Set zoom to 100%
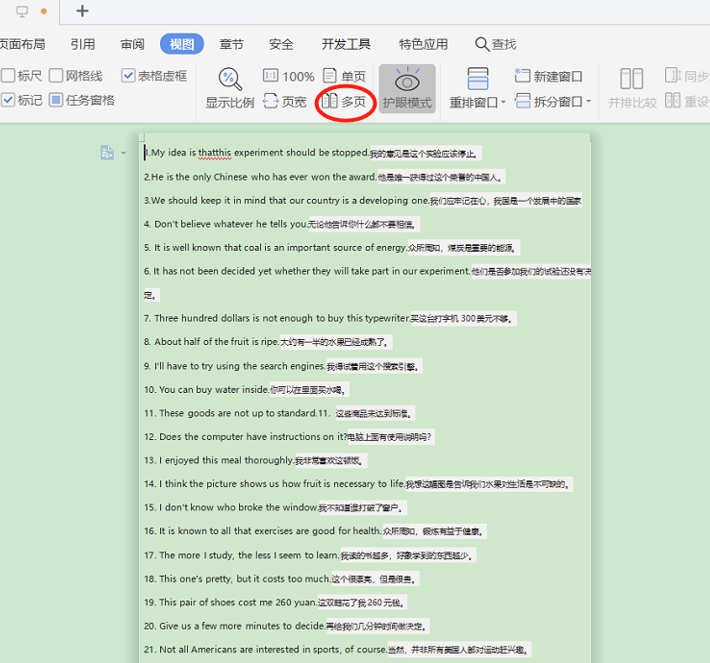This screenshot has height=663, width=710. [288, 76]
